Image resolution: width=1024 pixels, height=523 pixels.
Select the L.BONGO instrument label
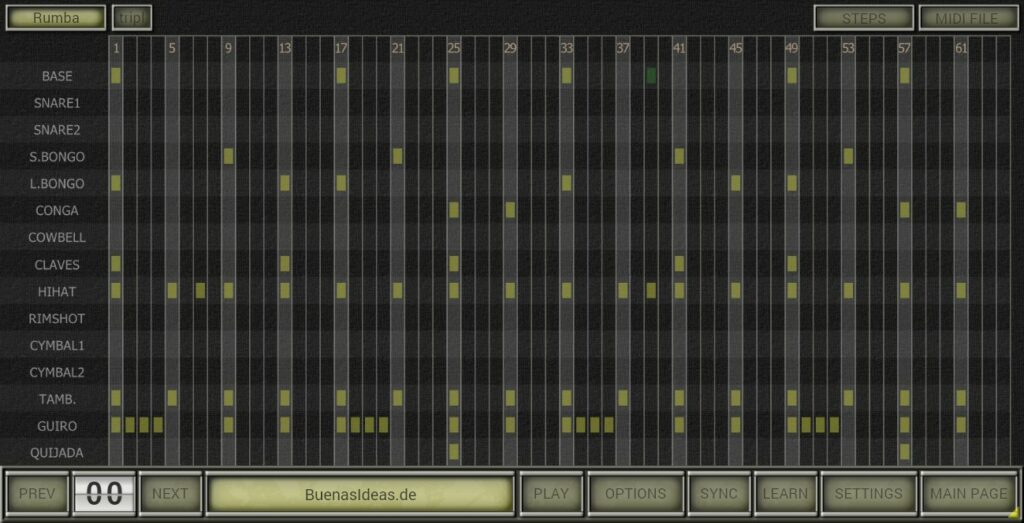[x=57, y=183]
